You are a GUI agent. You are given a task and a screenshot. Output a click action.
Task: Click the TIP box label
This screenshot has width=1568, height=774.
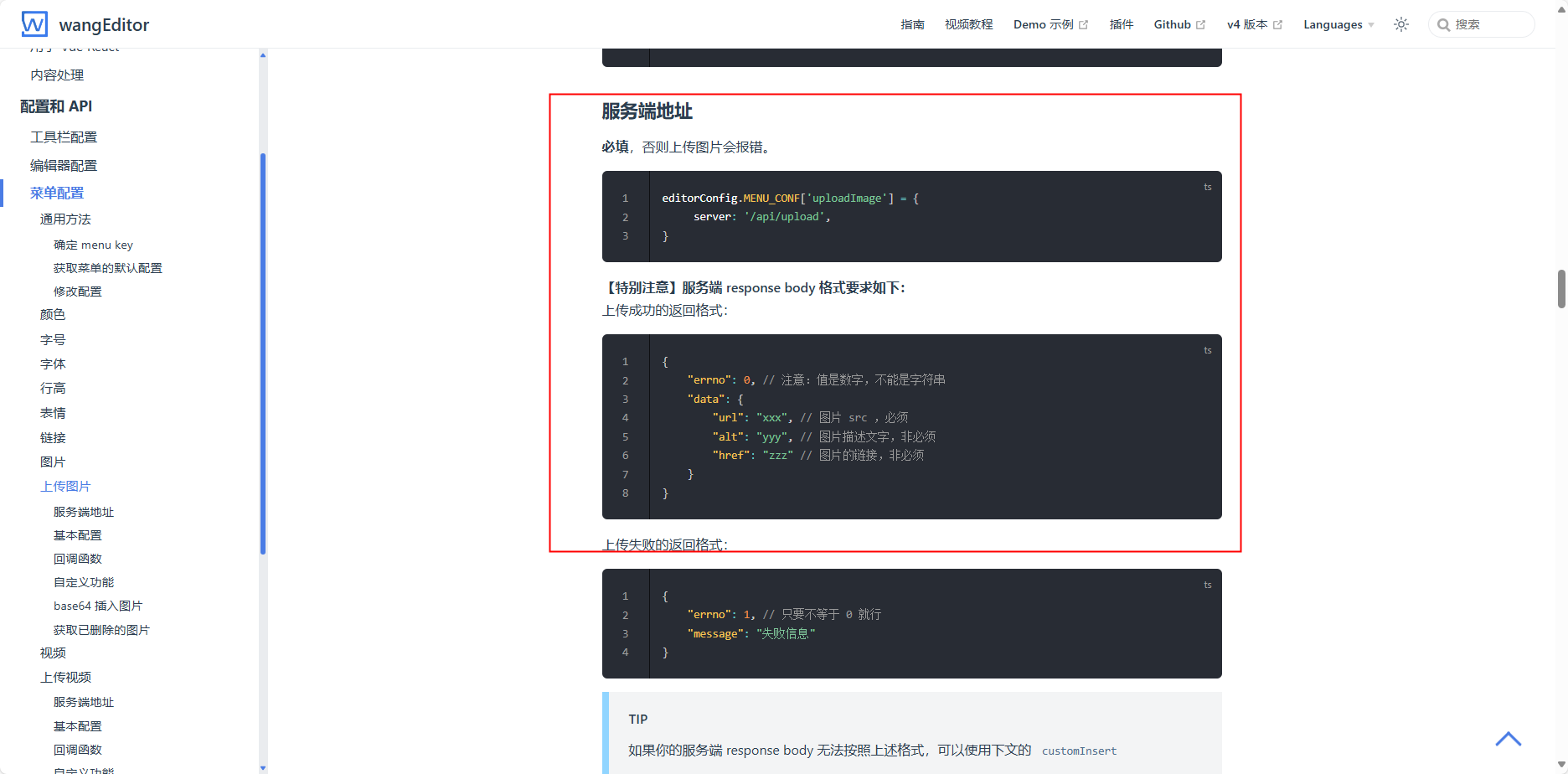click(x=638, y=719)
